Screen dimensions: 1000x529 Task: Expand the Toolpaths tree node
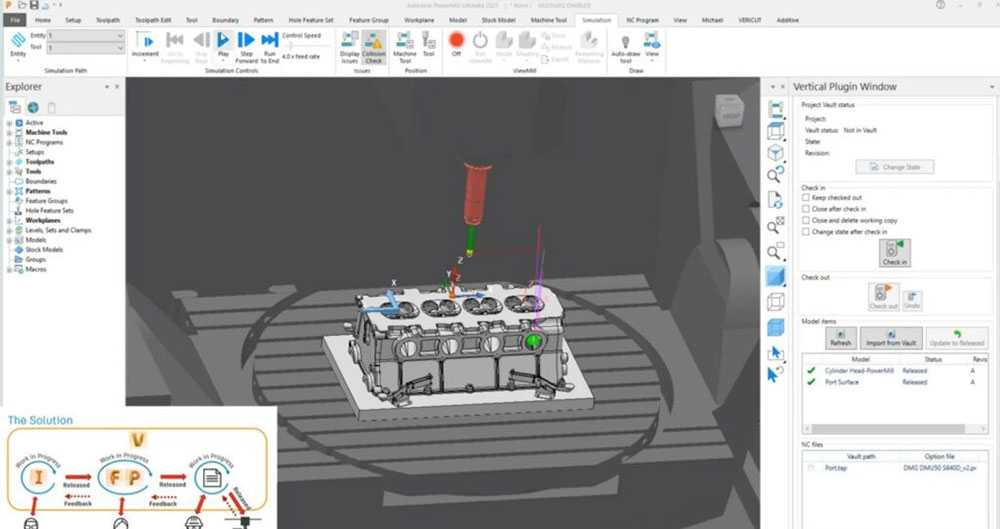[9, 162]
